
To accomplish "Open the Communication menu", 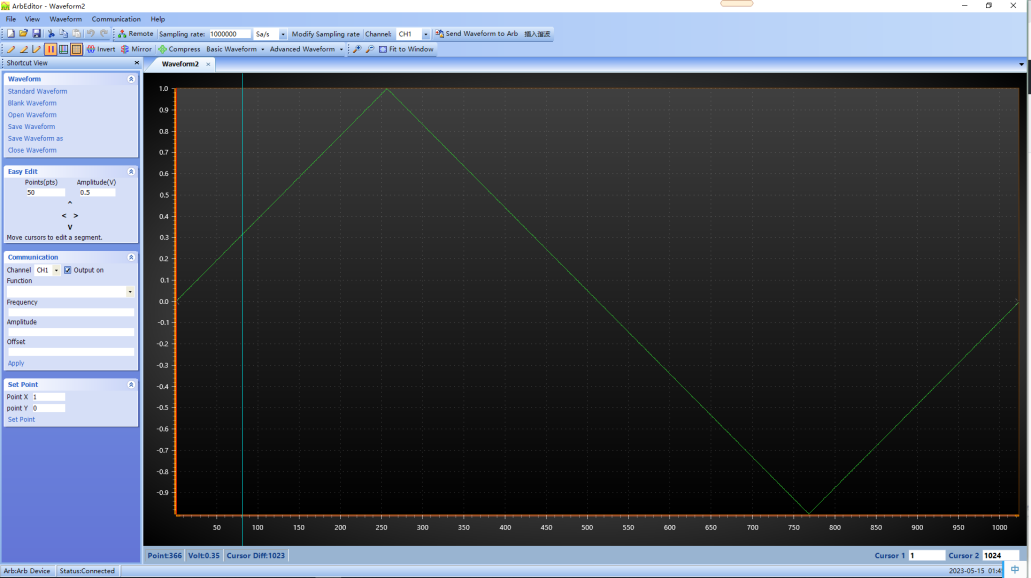I will point(117,18).
